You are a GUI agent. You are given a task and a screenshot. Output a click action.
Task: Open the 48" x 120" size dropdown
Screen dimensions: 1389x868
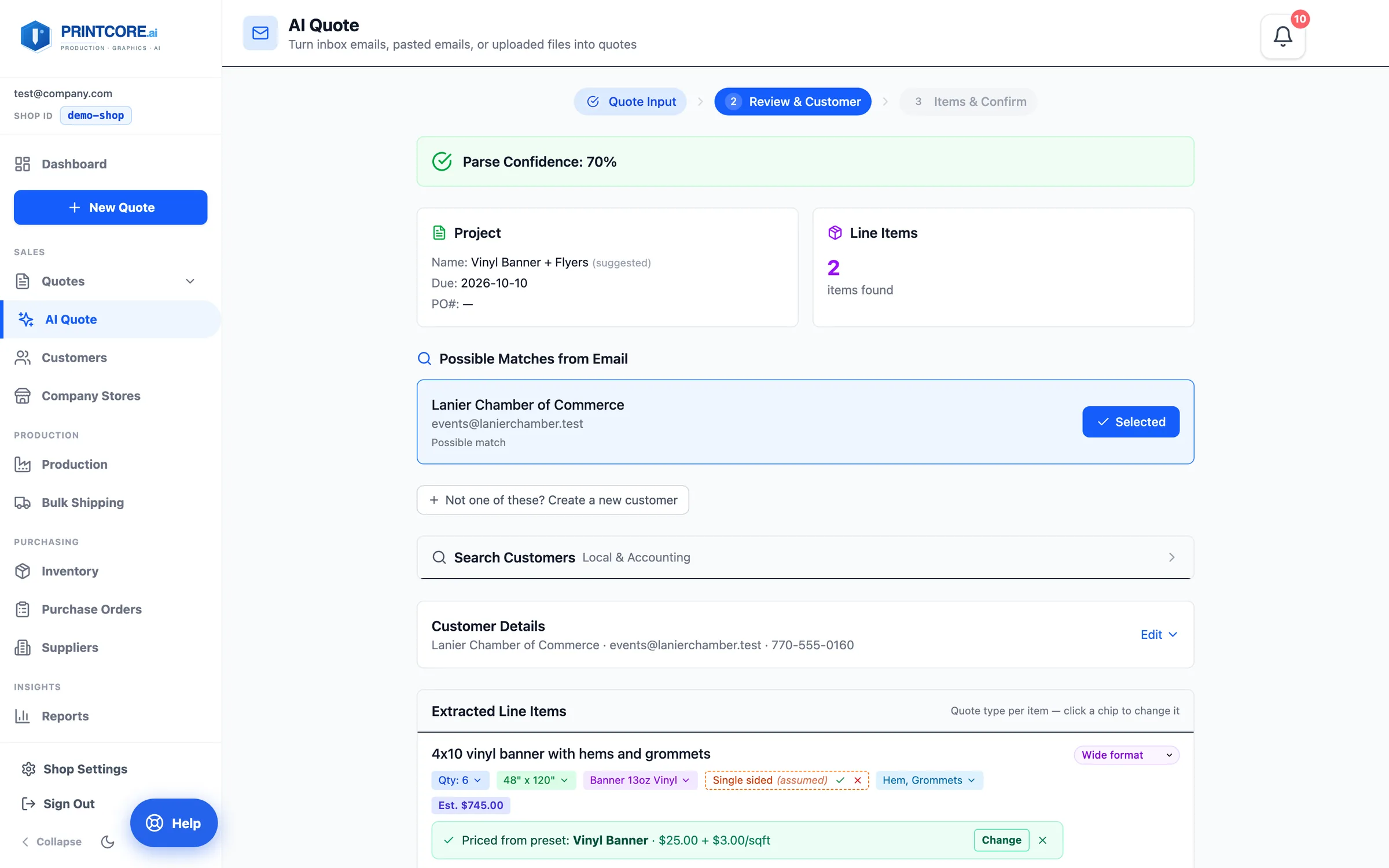(536, 780)
